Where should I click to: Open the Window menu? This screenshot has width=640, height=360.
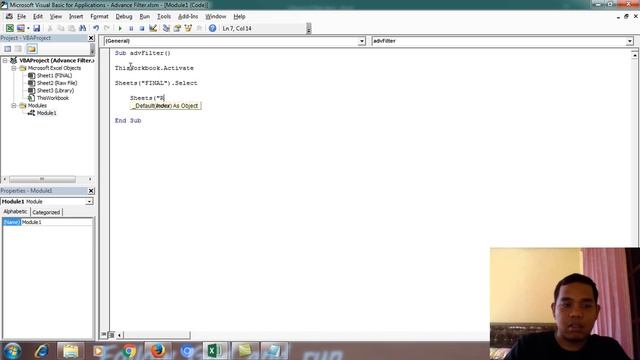[216, 17]
